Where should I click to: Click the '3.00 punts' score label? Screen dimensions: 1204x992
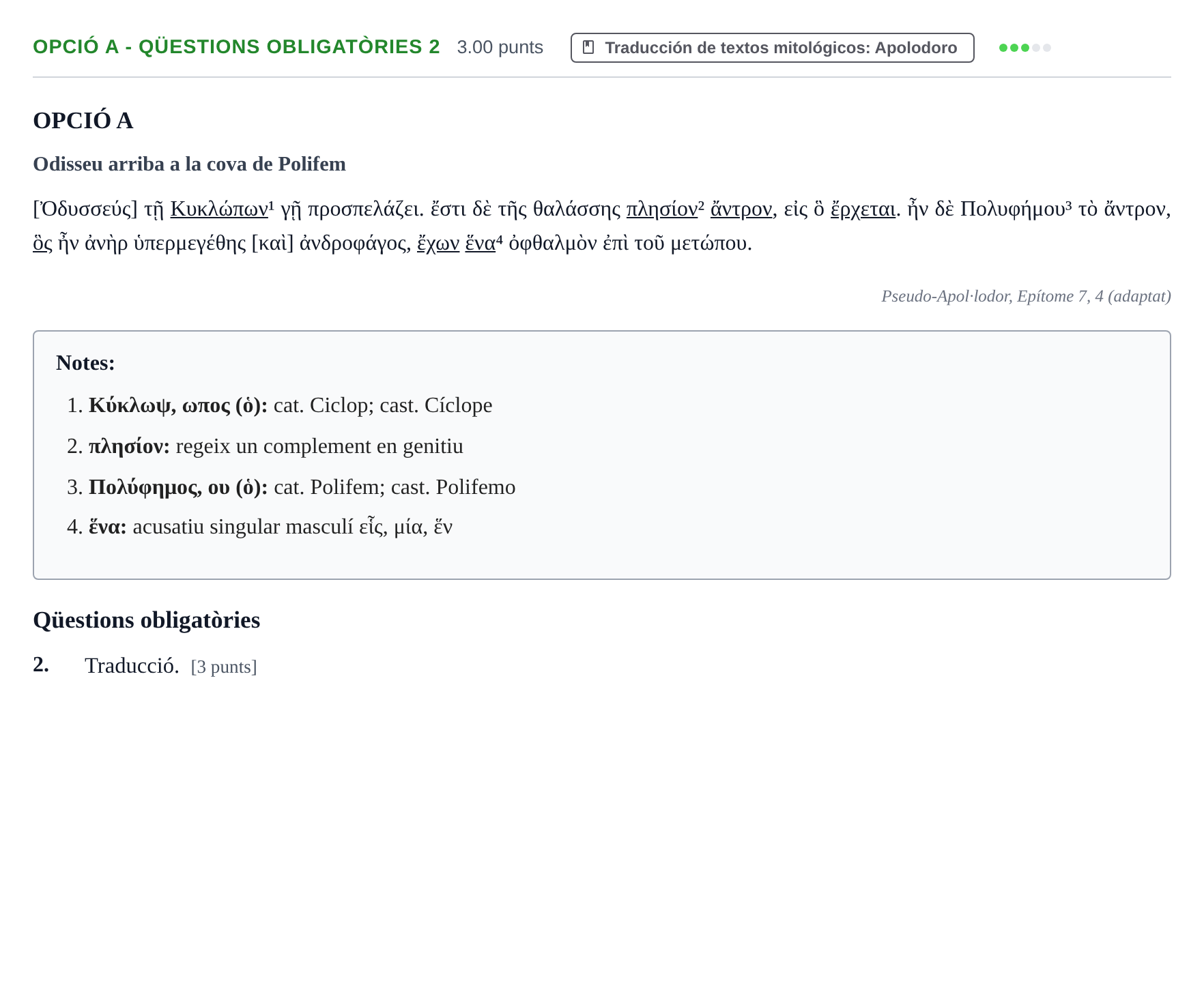pos(500,48)
